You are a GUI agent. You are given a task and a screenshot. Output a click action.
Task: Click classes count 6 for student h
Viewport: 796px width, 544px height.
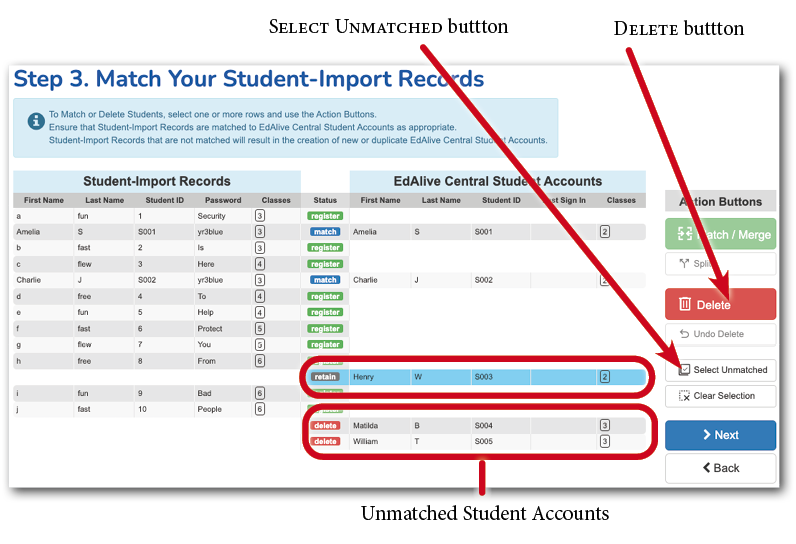tap(259, 361)
